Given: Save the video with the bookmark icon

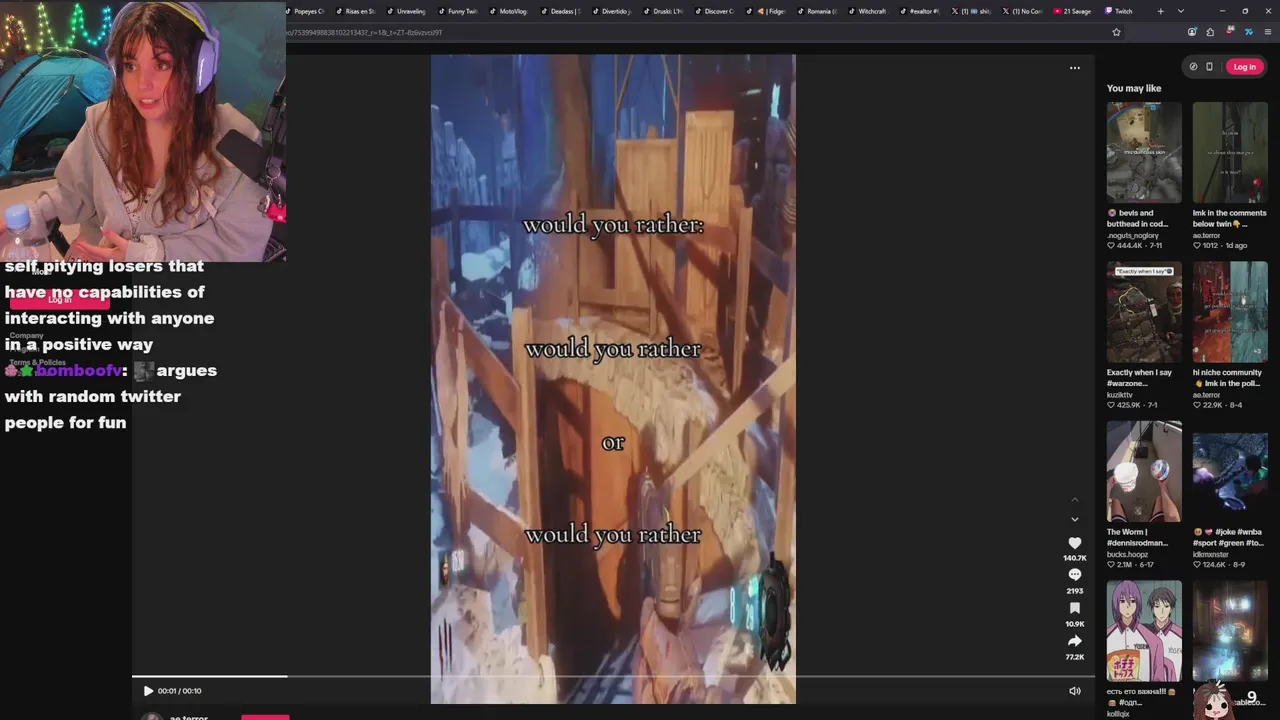Looking at the screenshot, I should click(1075, 608).
